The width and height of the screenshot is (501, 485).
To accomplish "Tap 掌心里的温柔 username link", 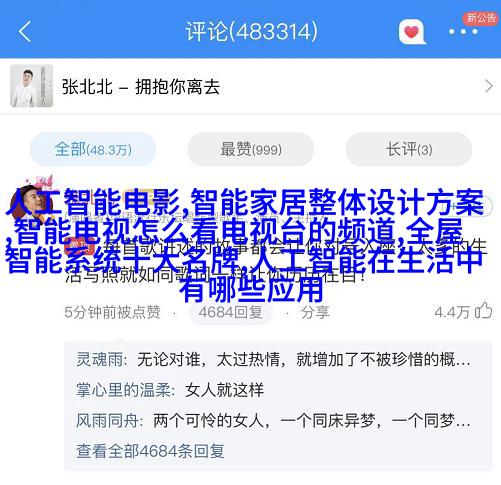I will coord(123,390).
